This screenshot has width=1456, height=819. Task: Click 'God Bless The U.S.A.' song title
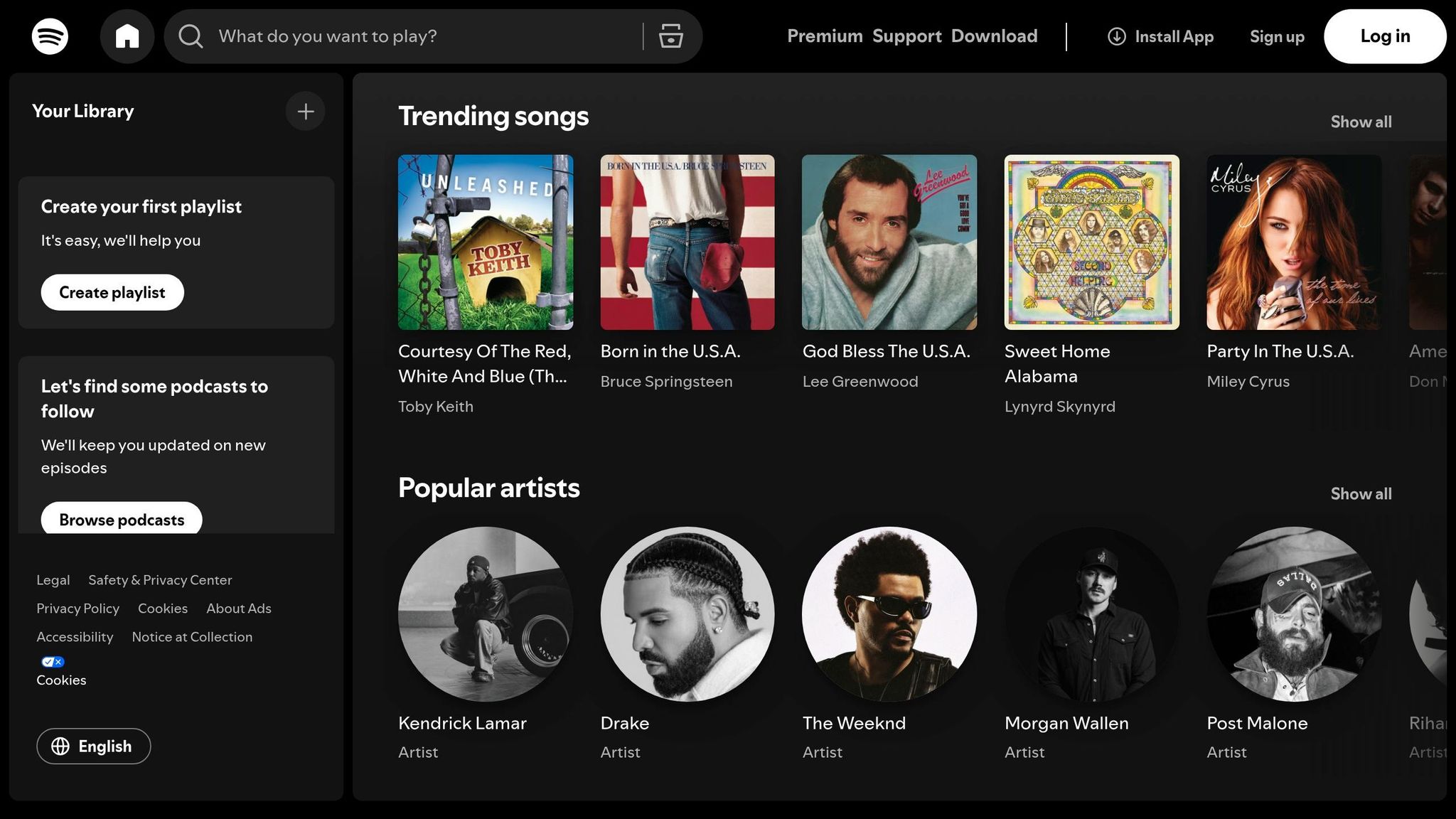coord(887,351)
